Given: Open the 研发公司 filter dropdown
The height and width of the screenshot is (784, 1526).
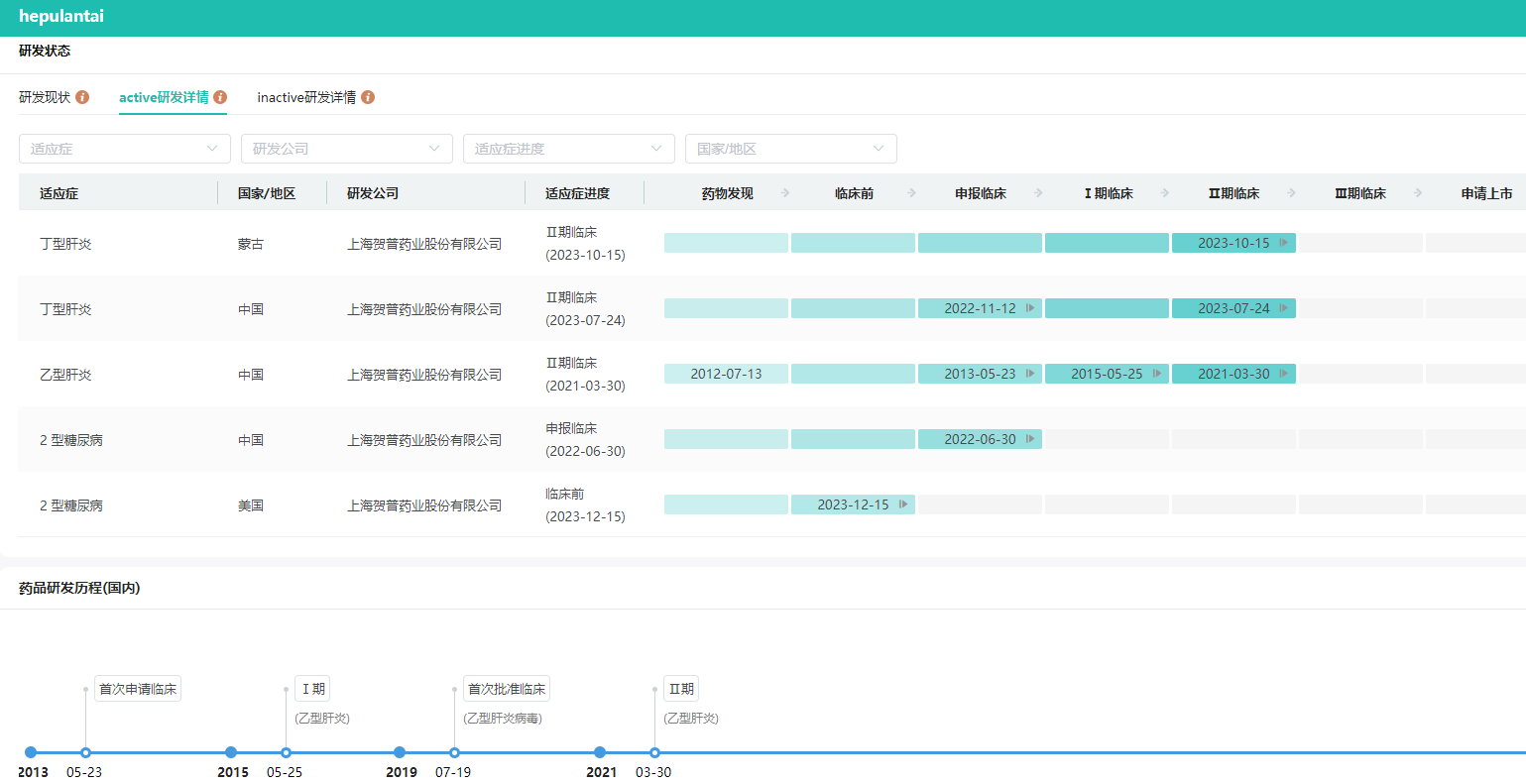Looking at the screenshot, I should tap(346, 149).
